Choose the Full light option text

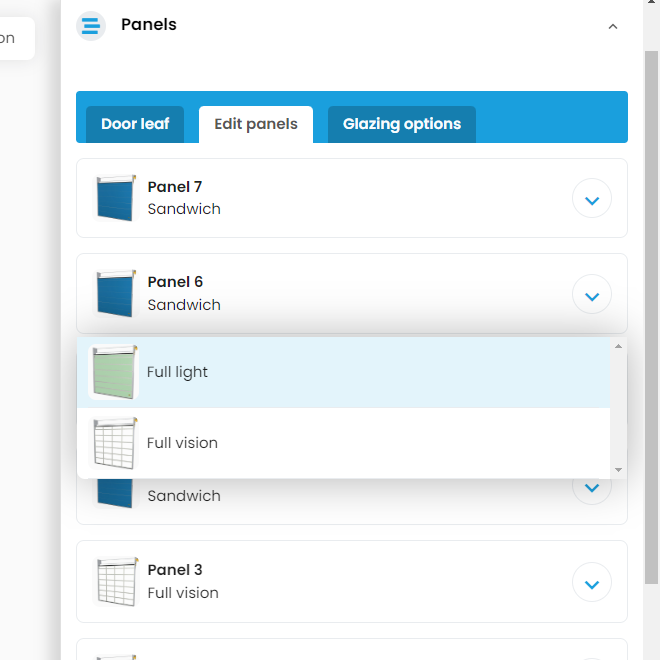178,372
